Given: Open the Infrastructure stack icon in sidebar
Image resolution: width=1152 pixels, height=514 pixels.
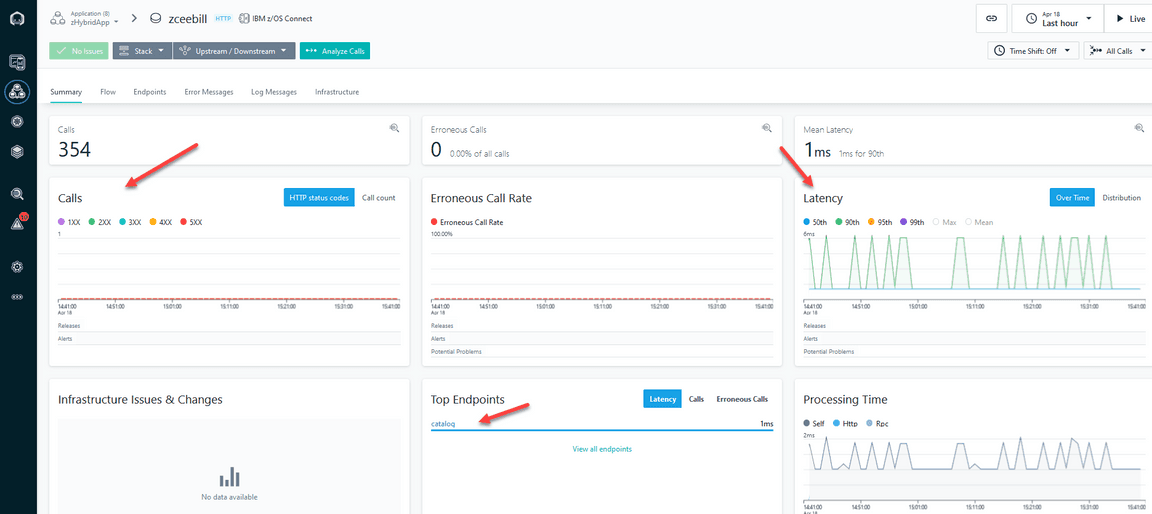Looking at the screenshot, I should (x=18, y=151).
